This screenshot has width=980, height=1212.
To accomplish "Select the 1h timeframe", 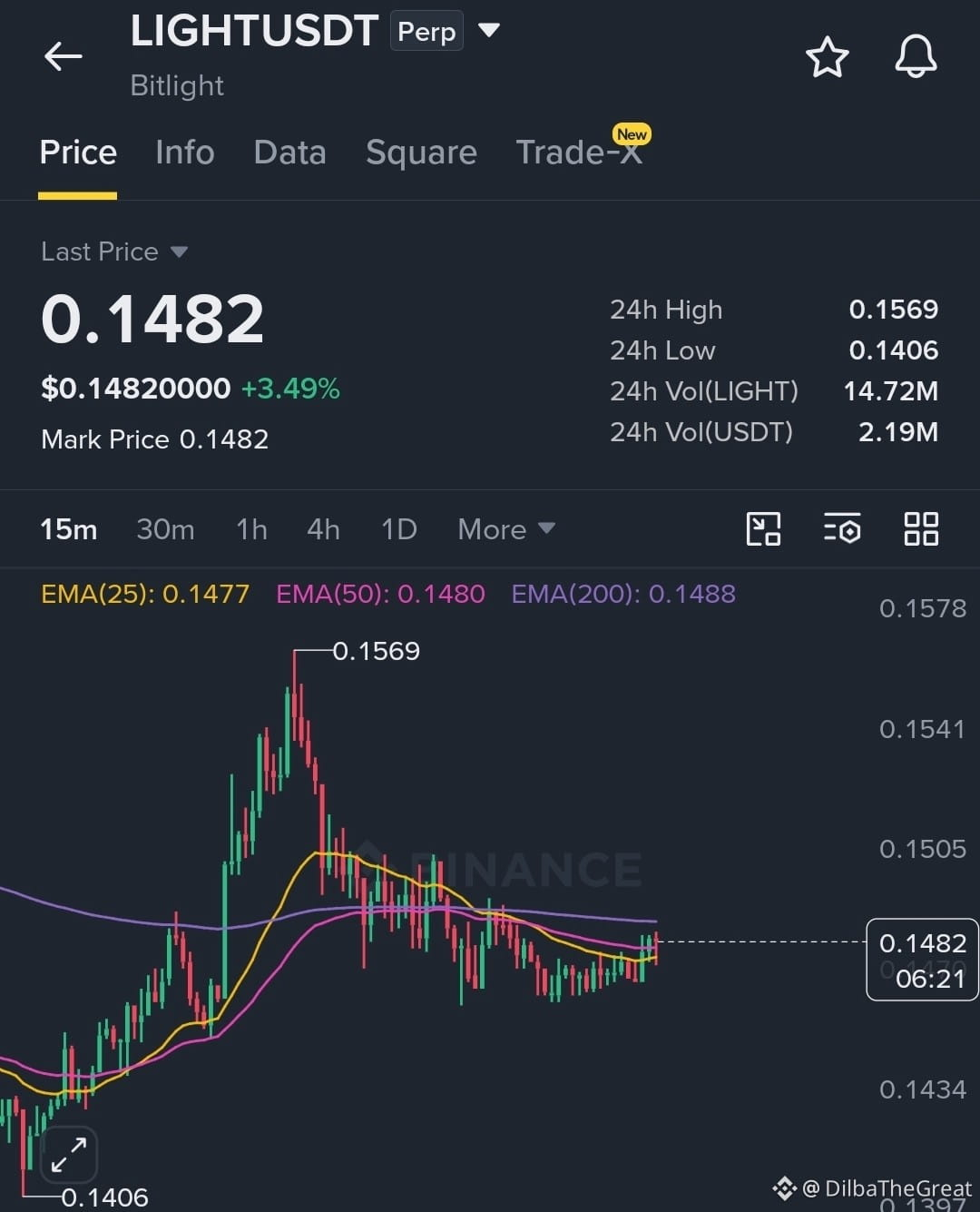I will tap(251, 529).
